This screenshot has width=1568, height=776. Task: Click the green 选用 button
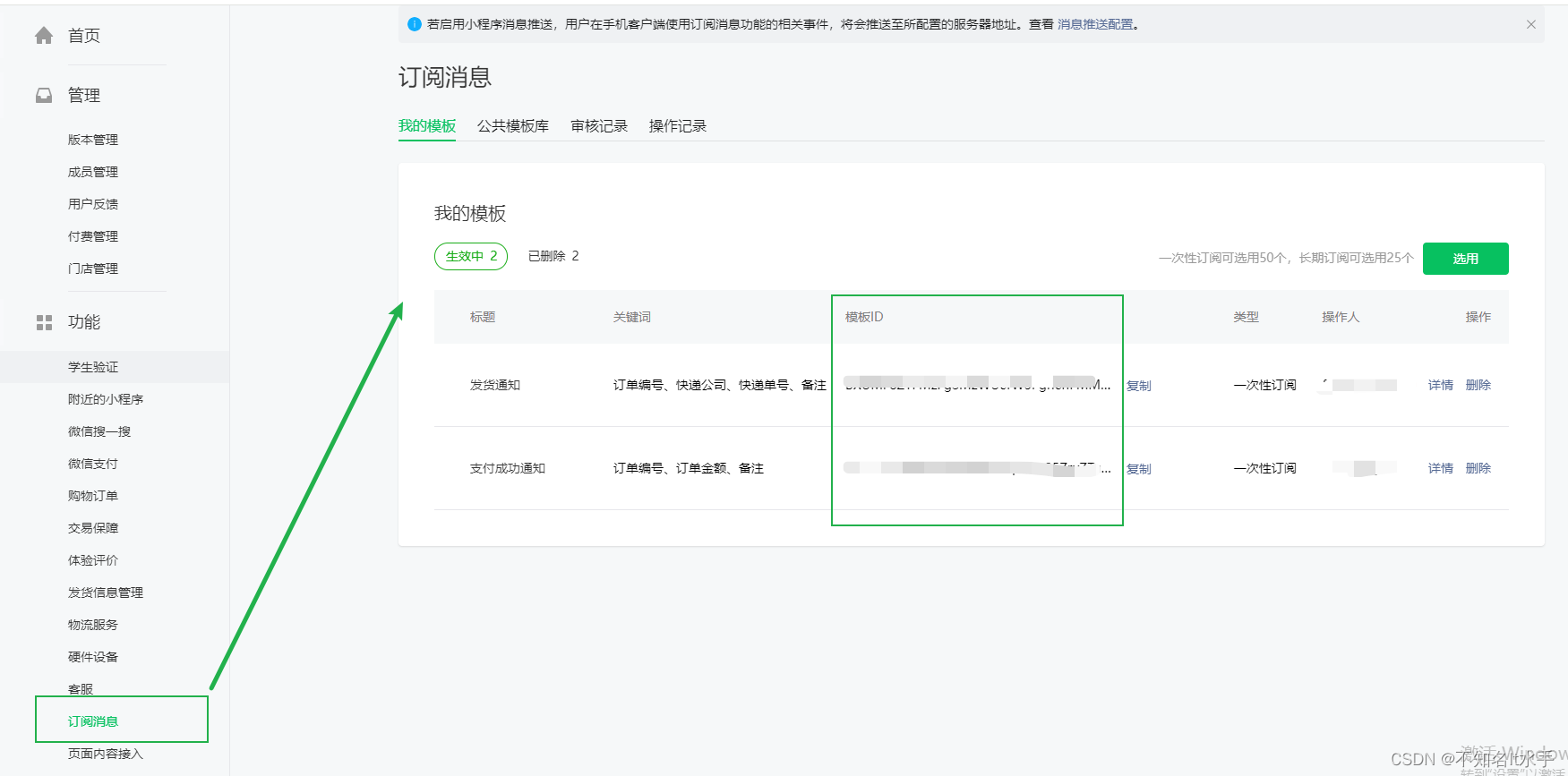point(1466,259)
